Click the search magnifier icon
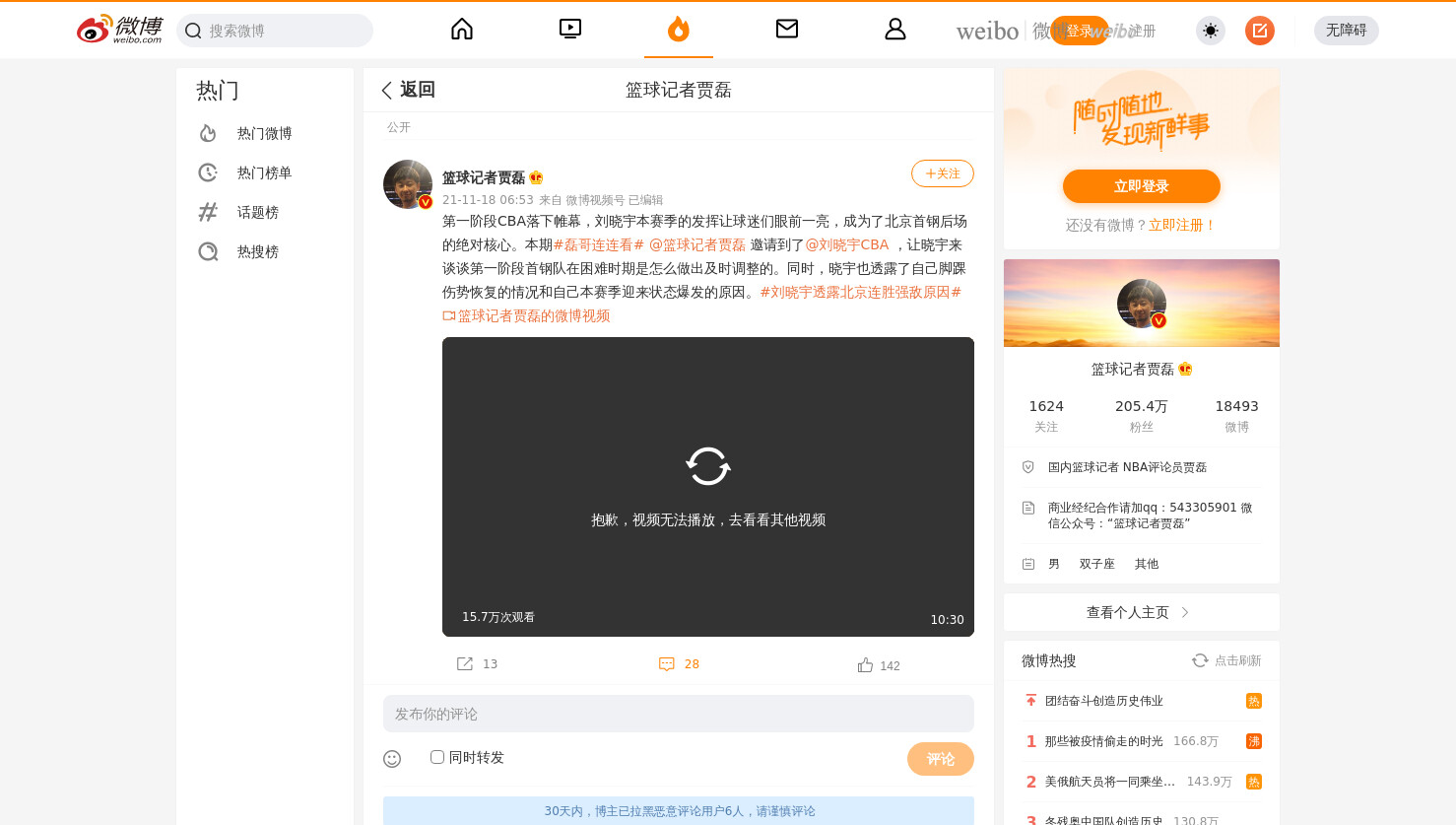This screenshot has height=825, width=1456. (x=194, y=31)
